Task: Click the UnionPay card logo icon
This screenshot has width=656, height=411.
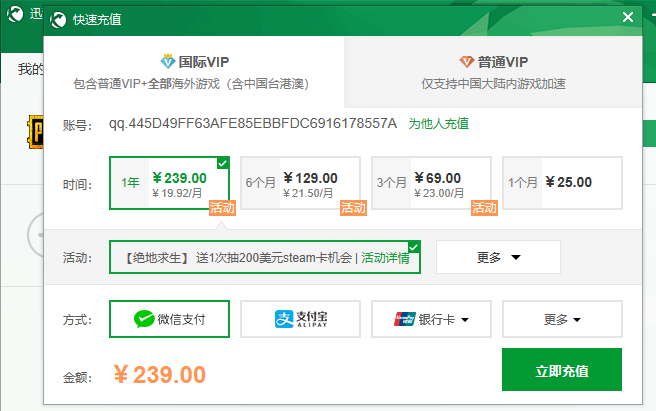Action: click(x=405, y=319)
